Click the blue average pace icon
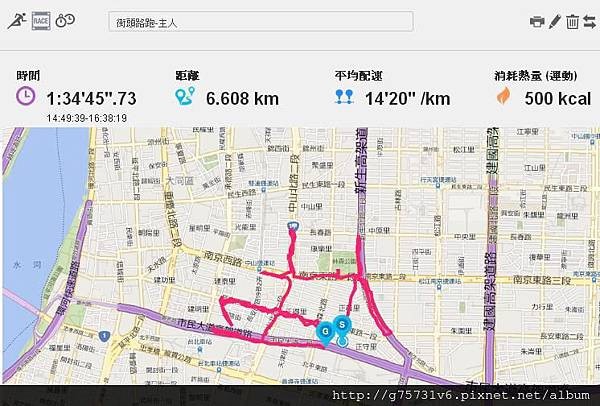This screenshot has height=406, width=600. pyautogui.click(x=344, y=97)
